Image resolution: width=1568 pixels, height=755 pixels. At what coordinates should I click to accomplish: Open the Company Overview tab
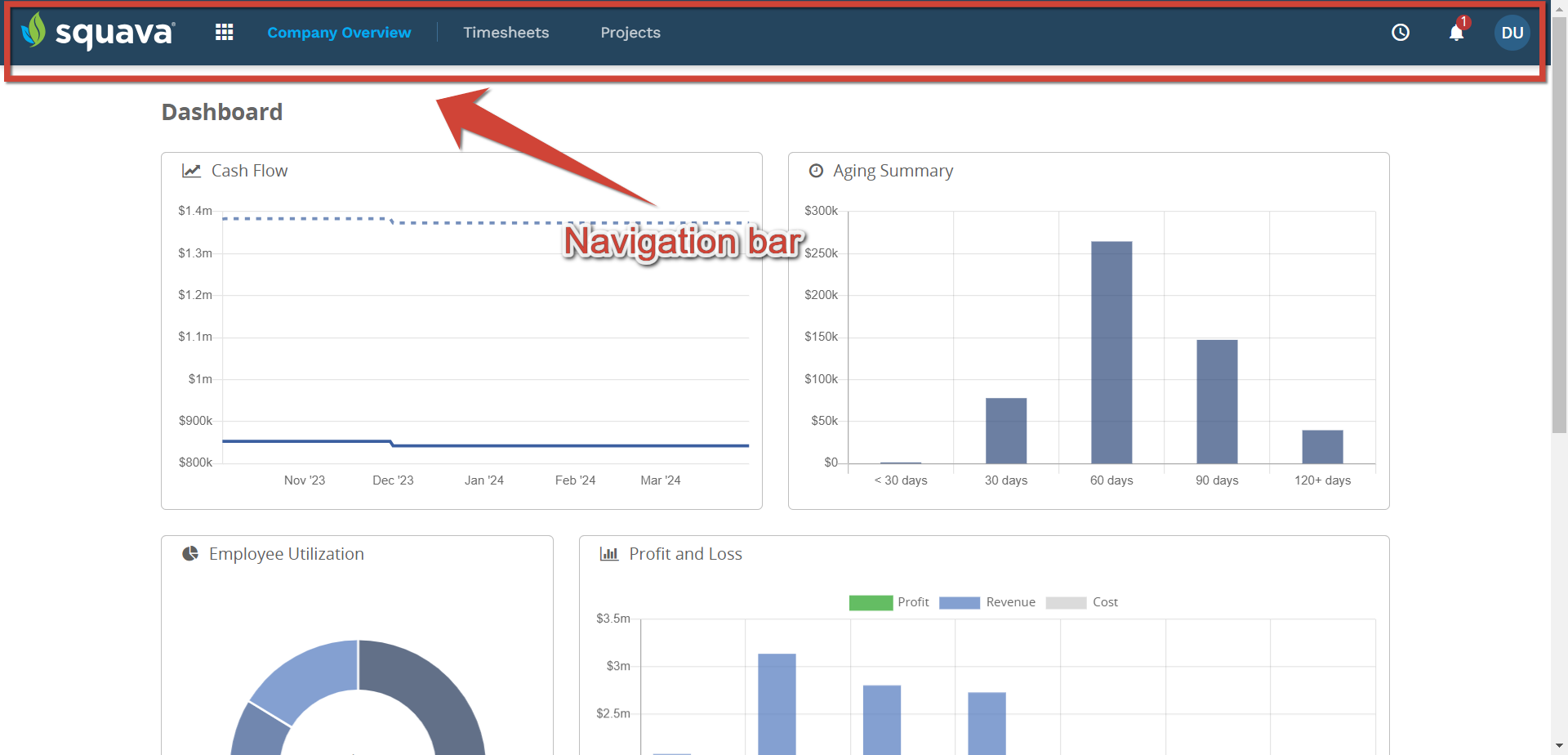pyautogui.click(x=339, y=33)
